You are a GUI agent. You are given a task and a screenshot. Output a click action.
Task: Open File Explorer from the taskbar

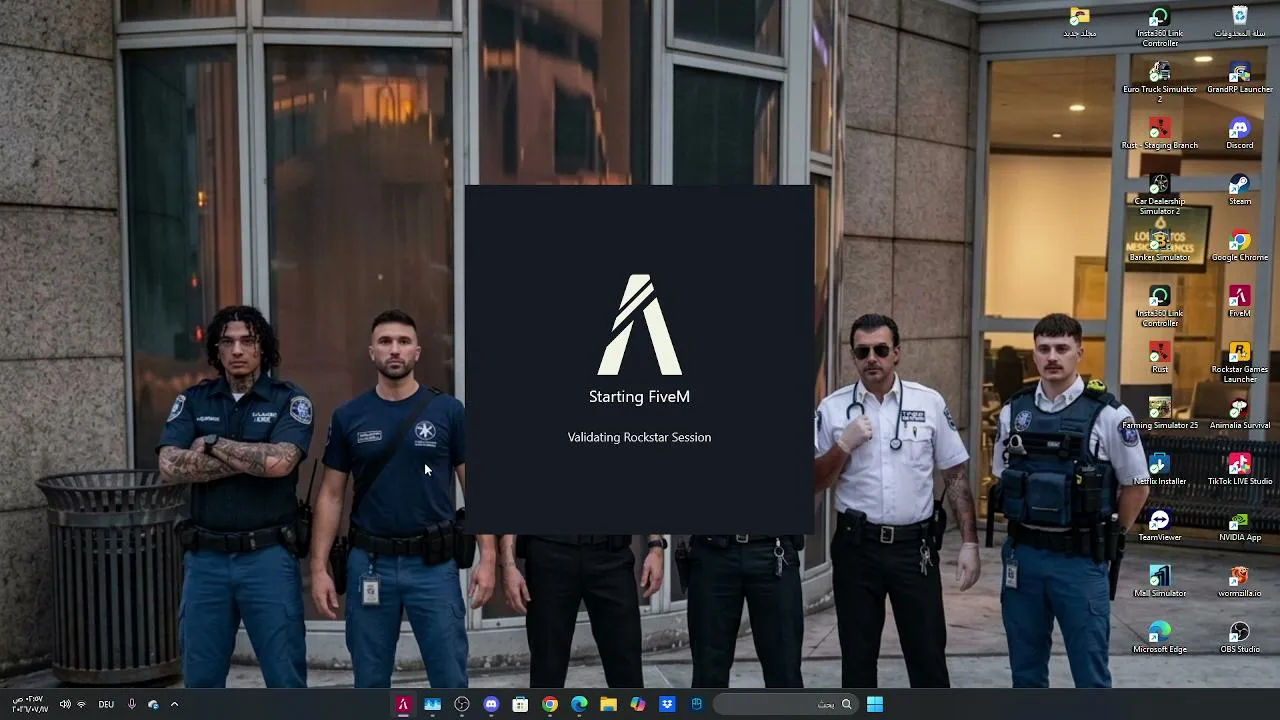pos(608,704)
